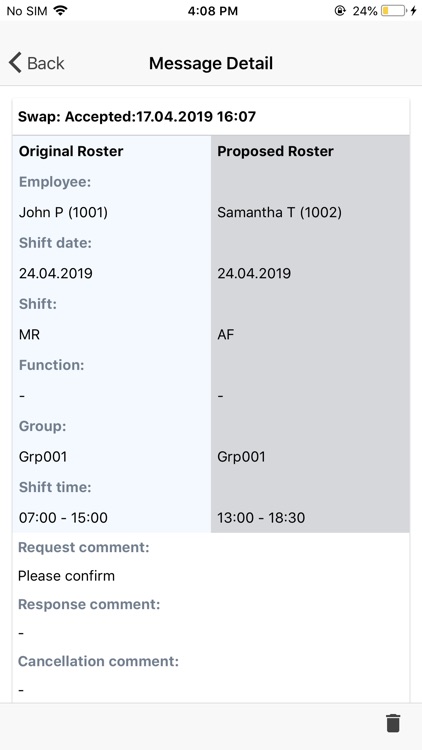Screen dimensions: 422x750
Task: Go Back to previous screen
Action: [36, 63]
